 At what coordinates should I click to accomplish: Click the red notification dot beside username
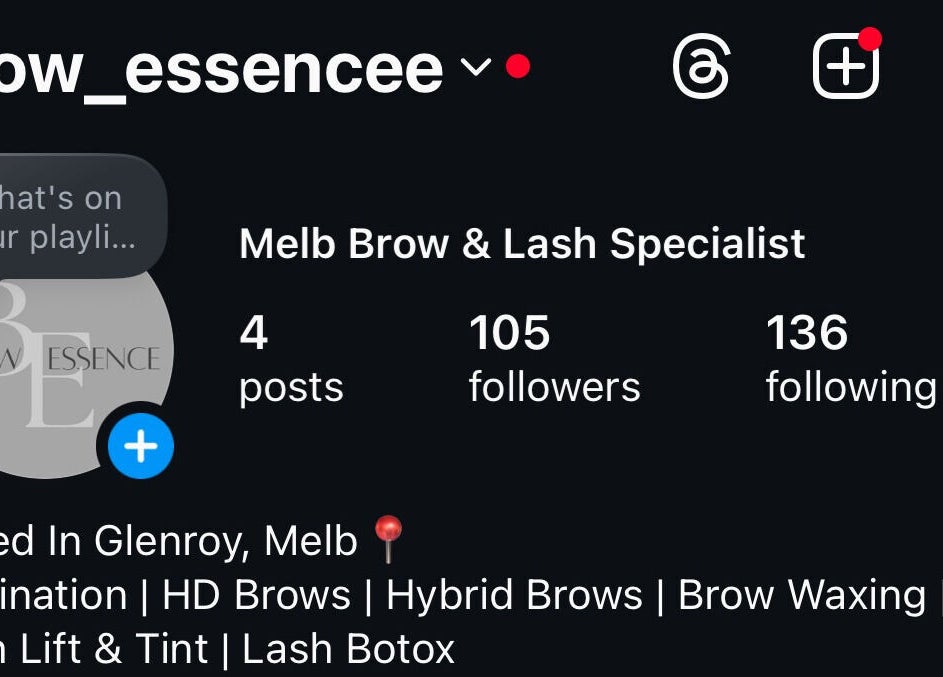pyautogui.click(x=518, y=66)
